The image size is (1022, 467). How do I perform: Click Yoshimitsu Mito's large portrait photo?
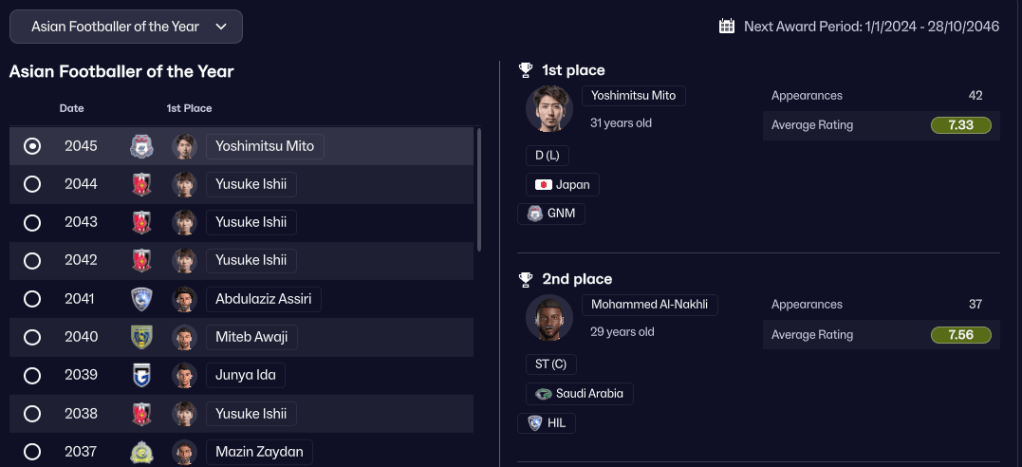[x=549, y=109]
